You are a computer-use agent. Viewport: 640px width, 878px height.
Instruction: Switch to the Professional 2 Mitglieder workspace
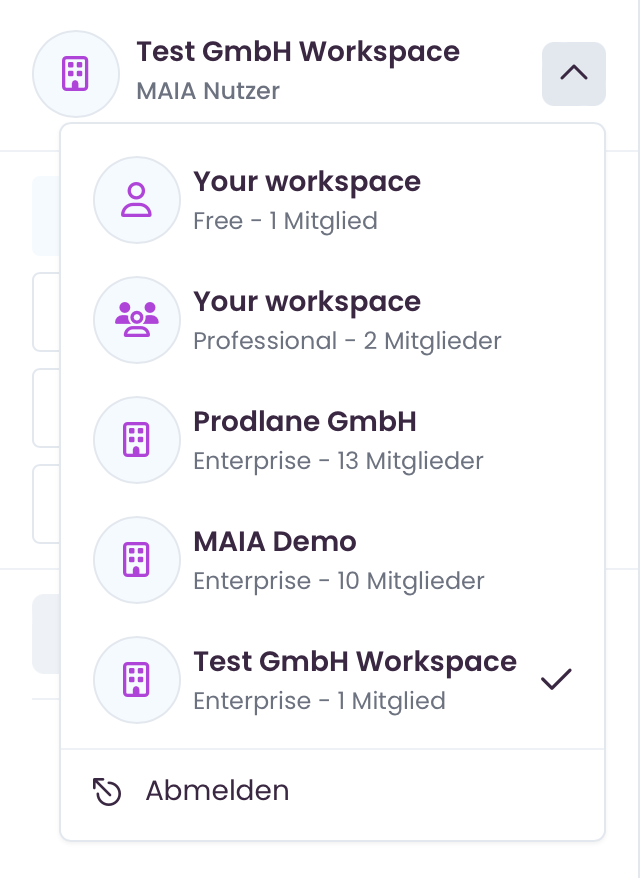tap(333, 320)
